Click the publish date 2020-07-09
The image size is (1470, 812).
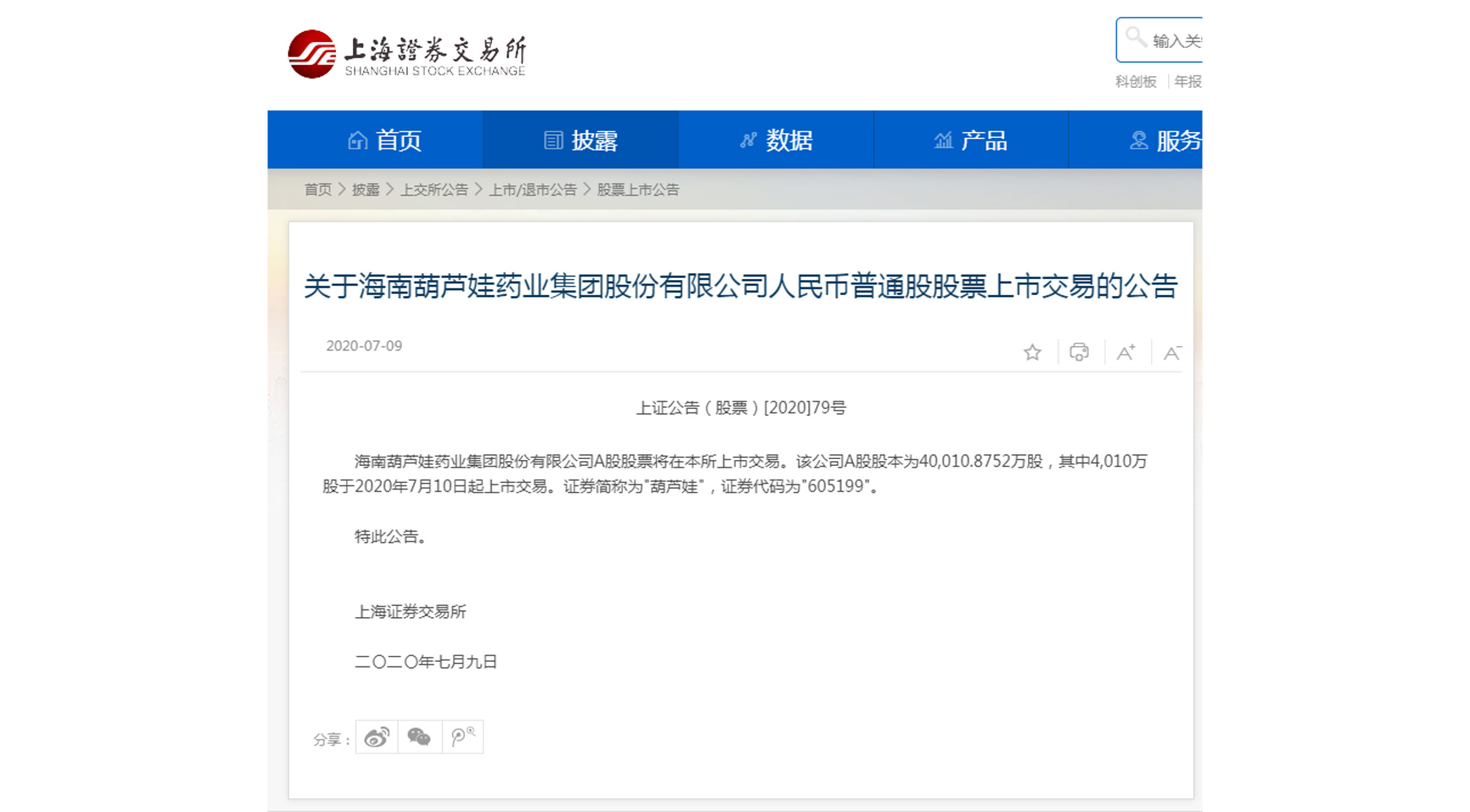364,346
